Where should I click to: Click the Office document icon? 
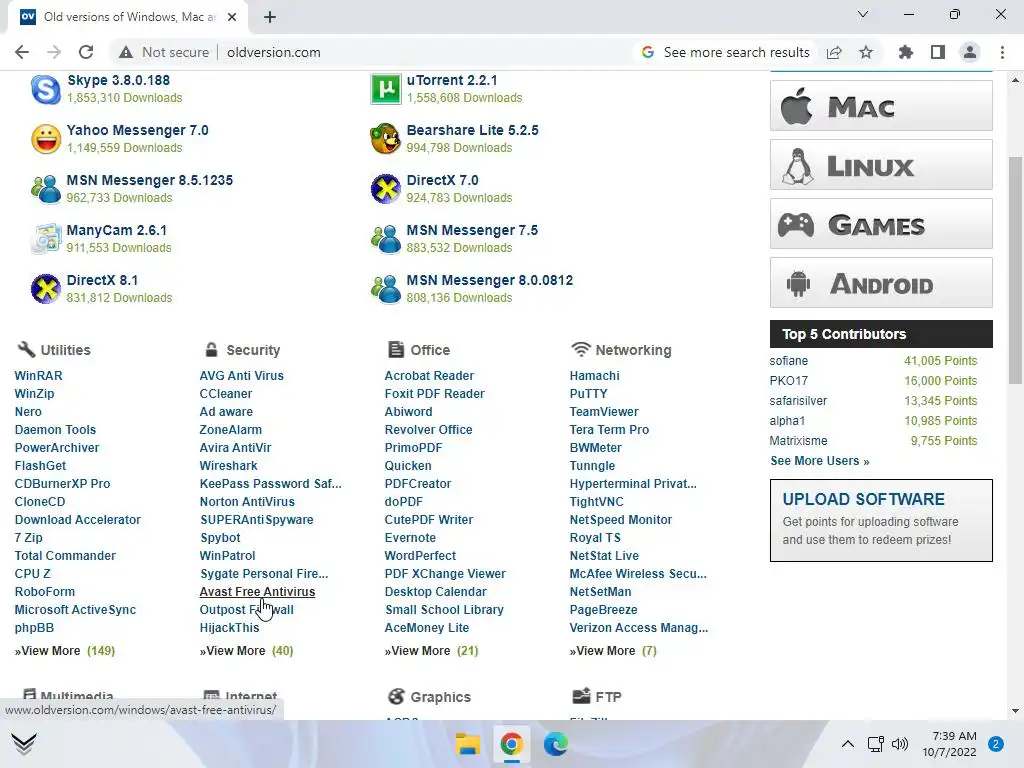pos(396,349)
